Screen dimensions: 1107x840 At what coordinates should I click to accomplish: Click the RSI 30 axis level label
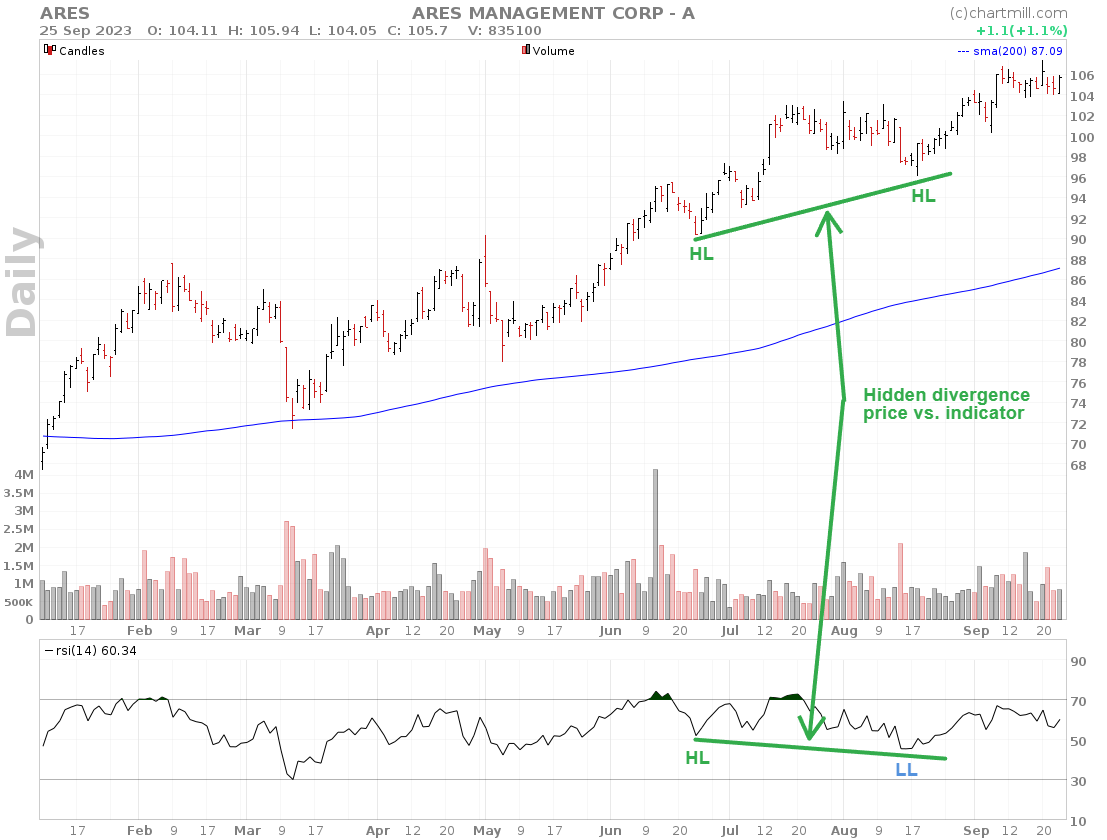point(1079,781)
